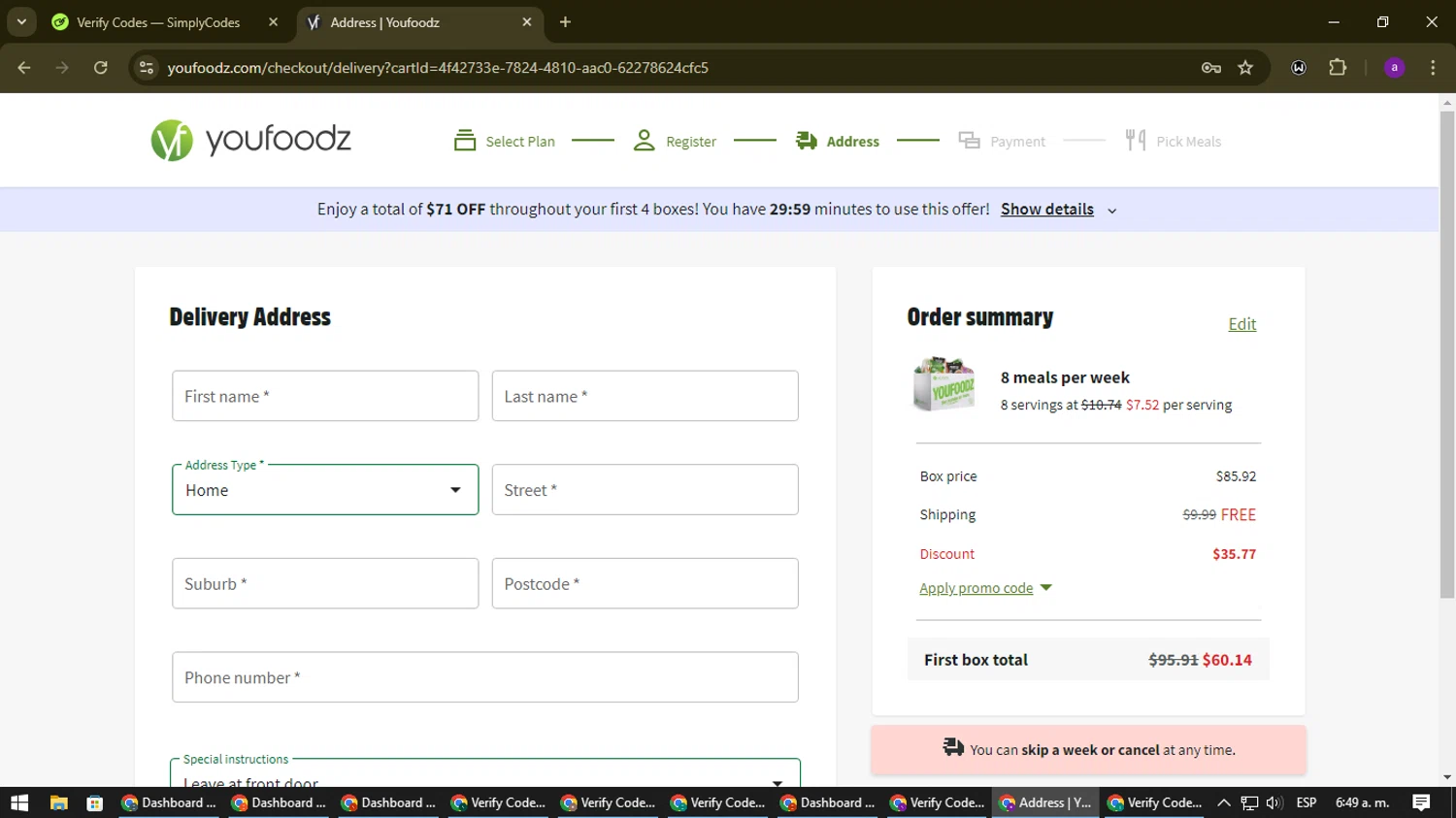This screenshot has width=1456, height=818.
Task: Click the password key icon in address bar
Action: pyautogui.click(x=1210, y=68)
